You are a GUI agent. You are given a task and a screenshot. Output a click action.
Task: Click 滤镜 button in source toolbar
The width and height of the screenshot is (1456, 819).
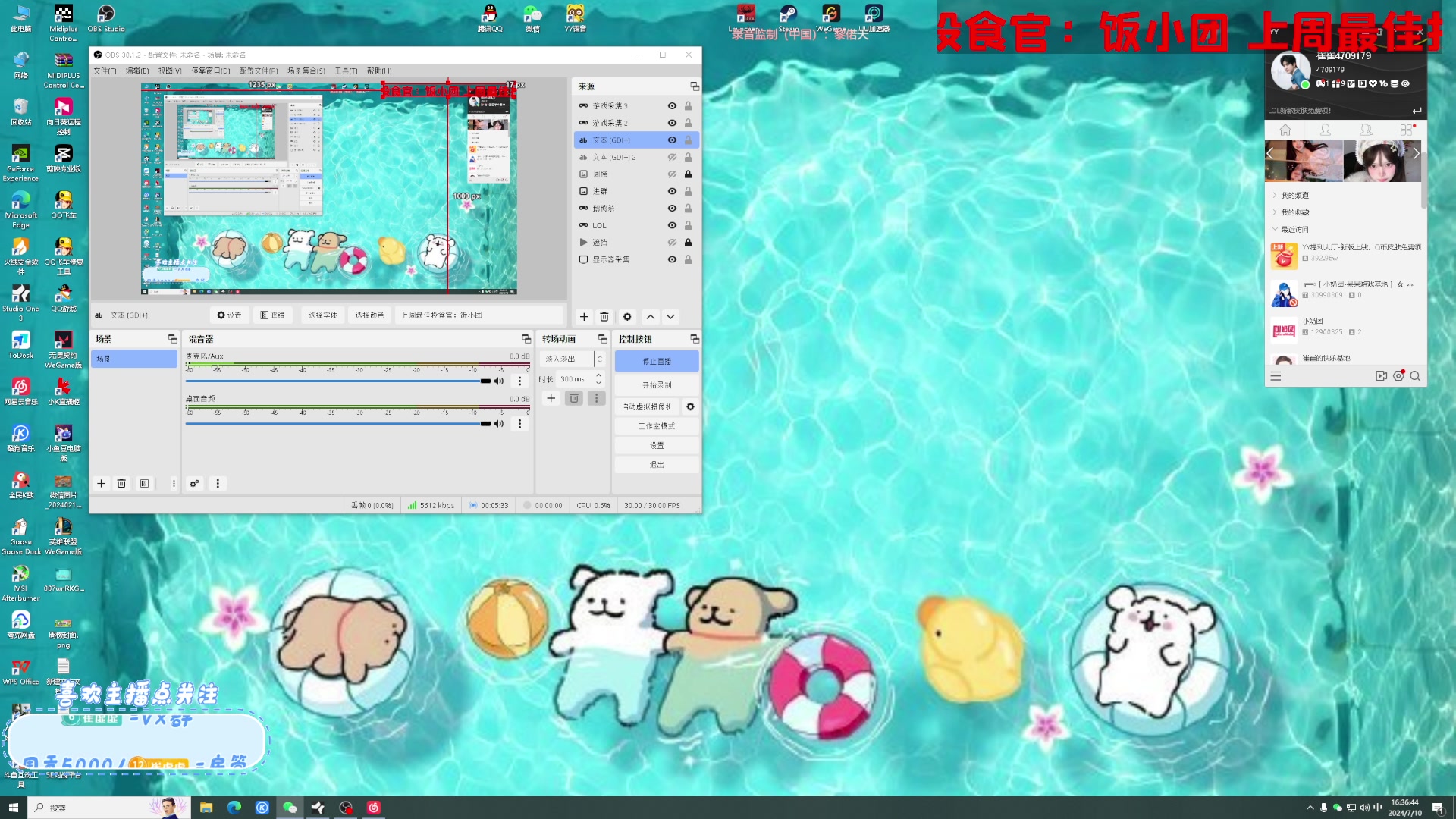pyautogui.click(x=272, y=315)
